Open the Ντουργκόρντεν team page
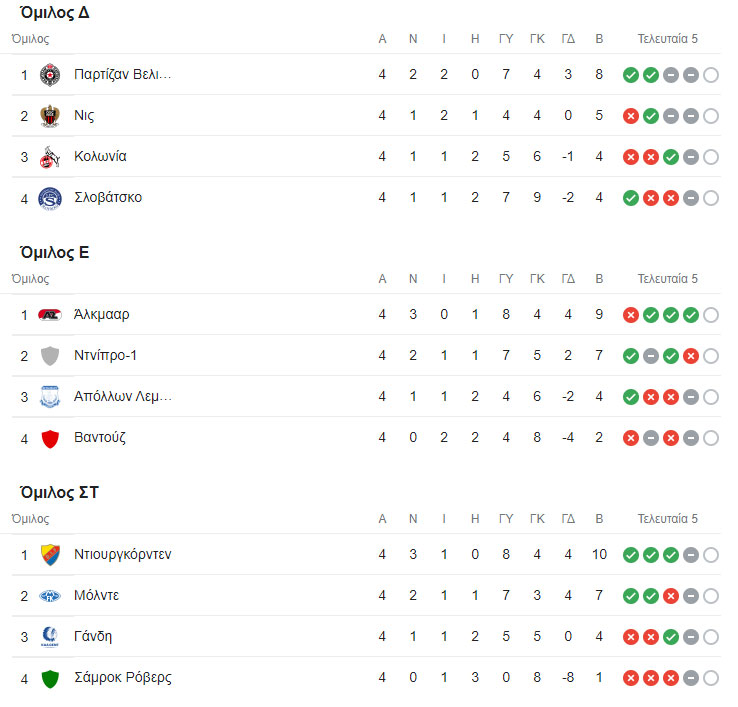 coord(122,555)
